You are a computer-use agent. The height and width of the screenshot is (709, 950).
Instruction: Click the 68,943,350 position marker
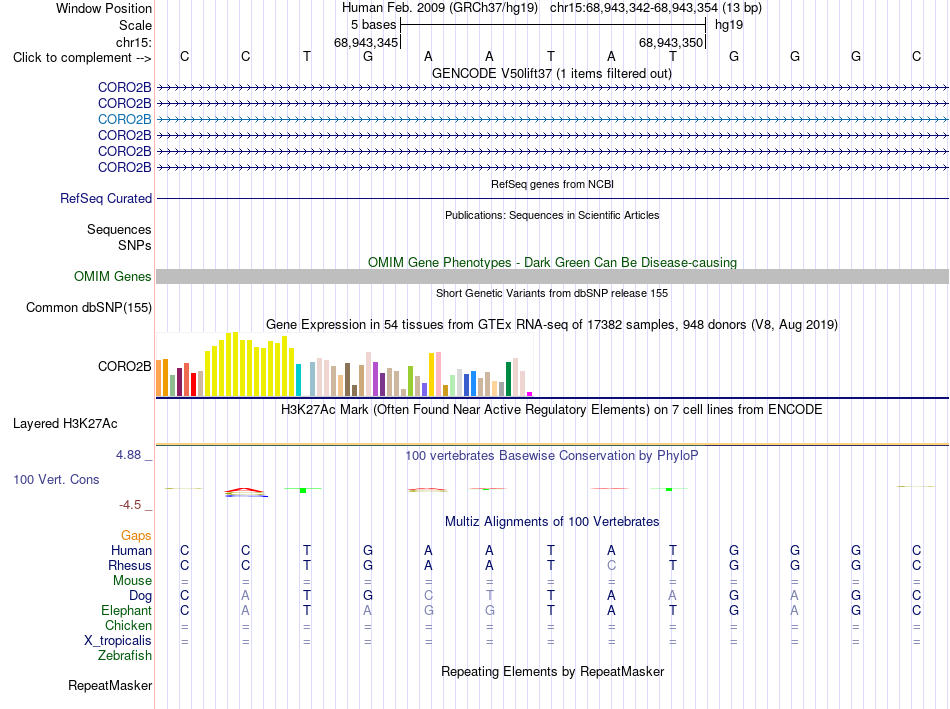[671, 42]
